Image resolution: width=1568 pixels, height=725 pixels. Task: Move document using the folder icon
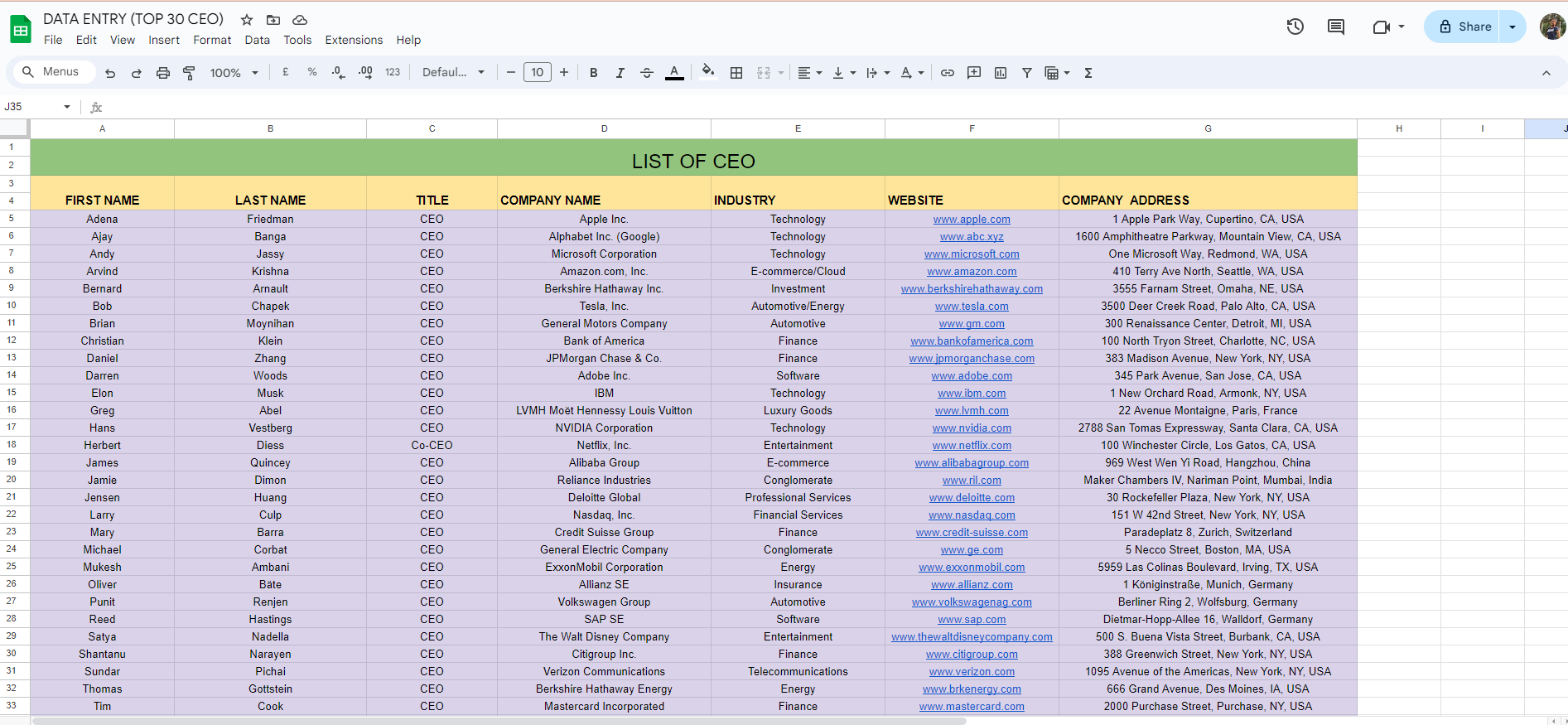tap(273, 20)
